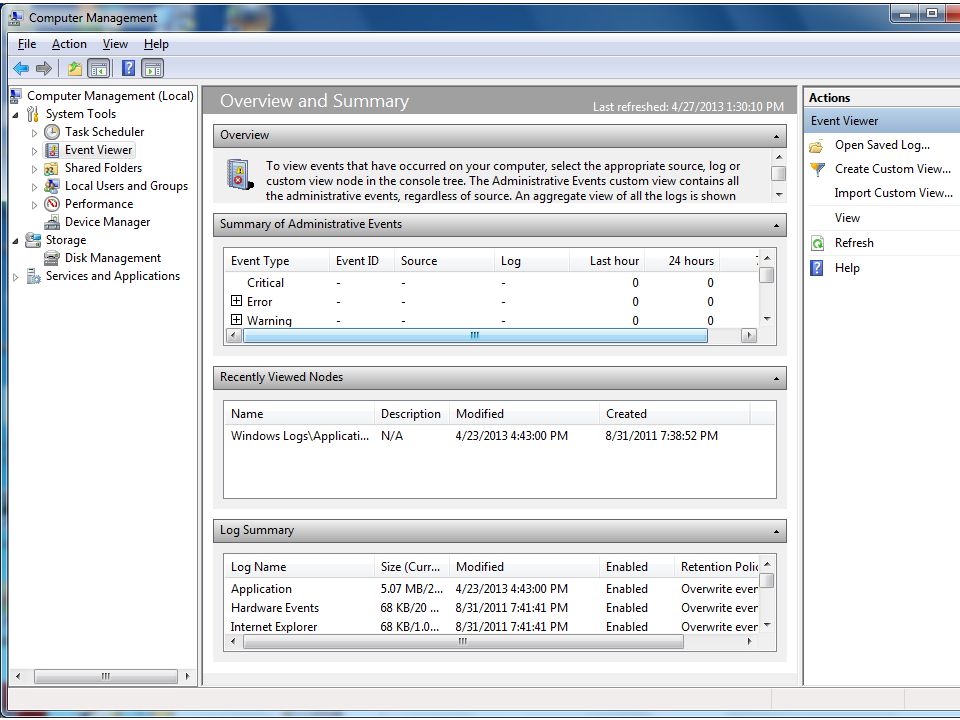Screen dimensions: 960x720
Task: Sort by the Event Type column header
Action: pyautogui.click(x=277, y=261)
